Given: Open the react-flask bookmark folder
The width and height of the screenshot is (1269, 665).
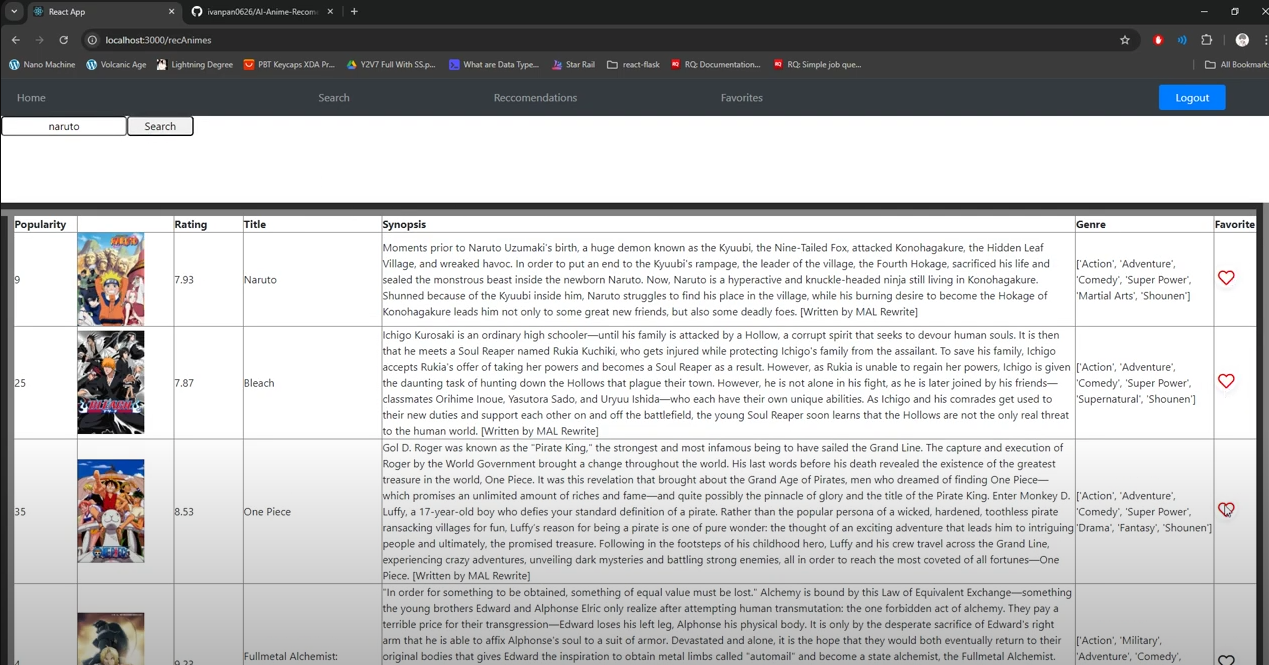Looking at the screenshot, I should (x=633, y=64).
